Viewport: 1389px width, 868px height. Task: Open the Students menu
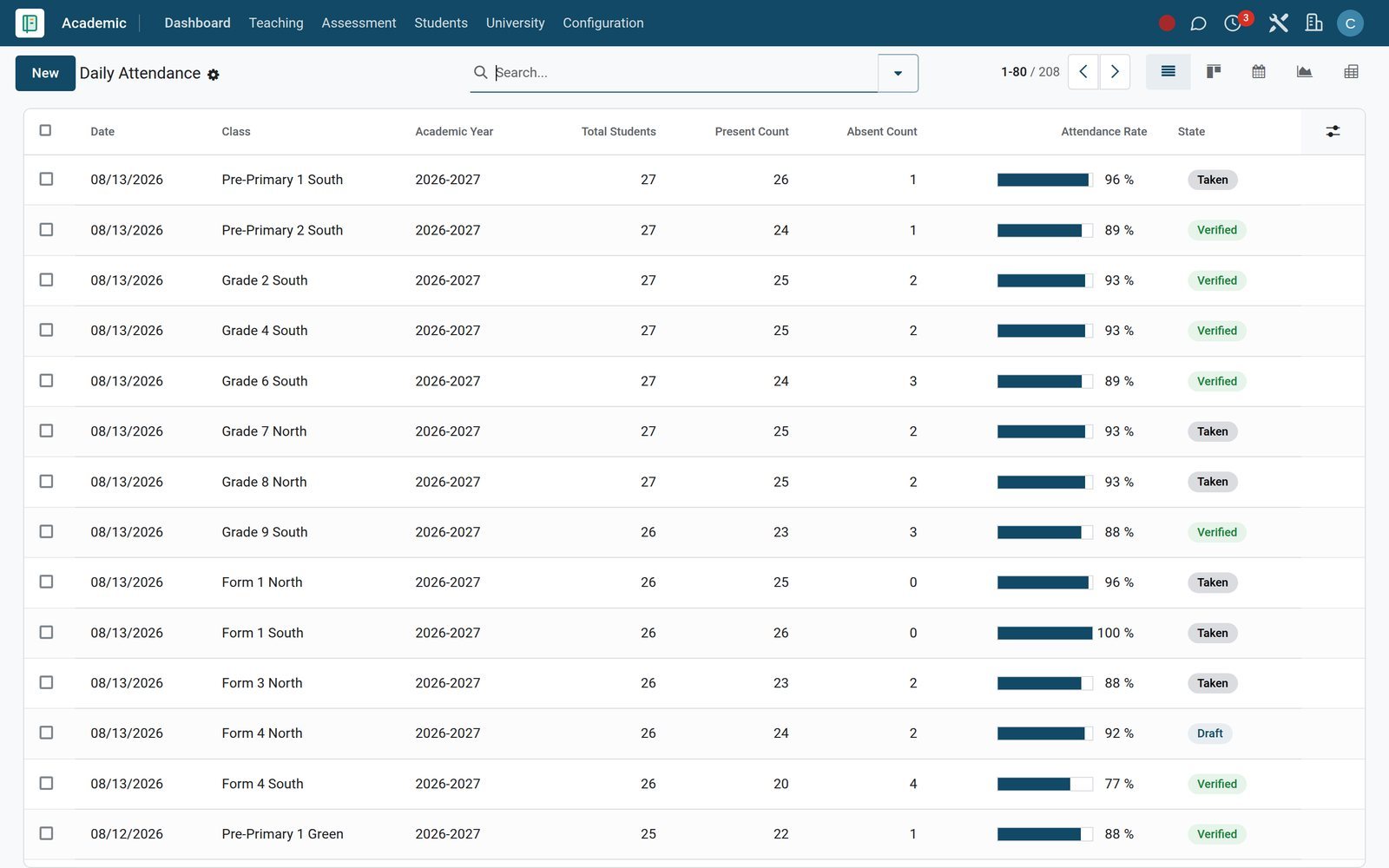click(441, 23)
